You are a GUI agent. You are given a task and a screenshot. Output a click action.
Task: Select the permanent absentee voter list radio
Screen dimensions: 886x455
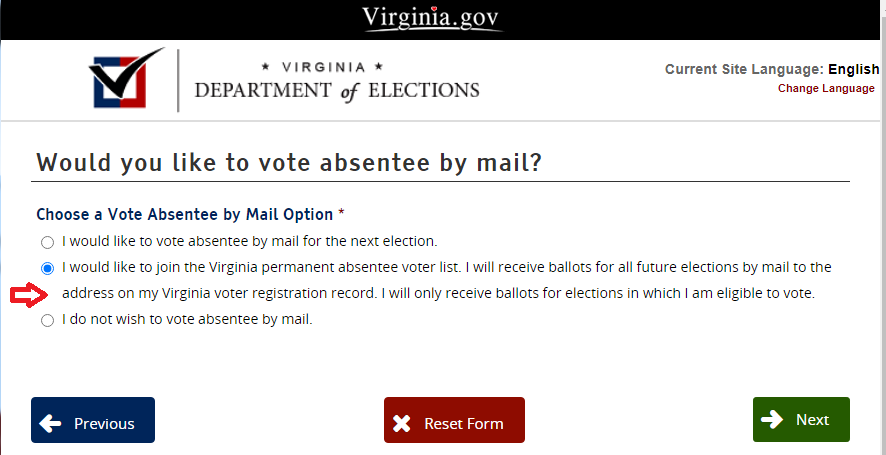click(x=47, y=268)
